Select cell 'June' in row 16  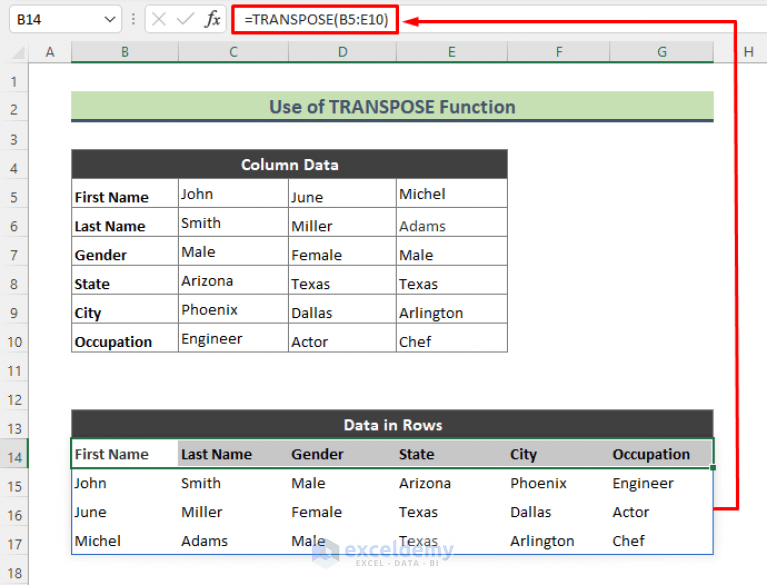(125, 512)
